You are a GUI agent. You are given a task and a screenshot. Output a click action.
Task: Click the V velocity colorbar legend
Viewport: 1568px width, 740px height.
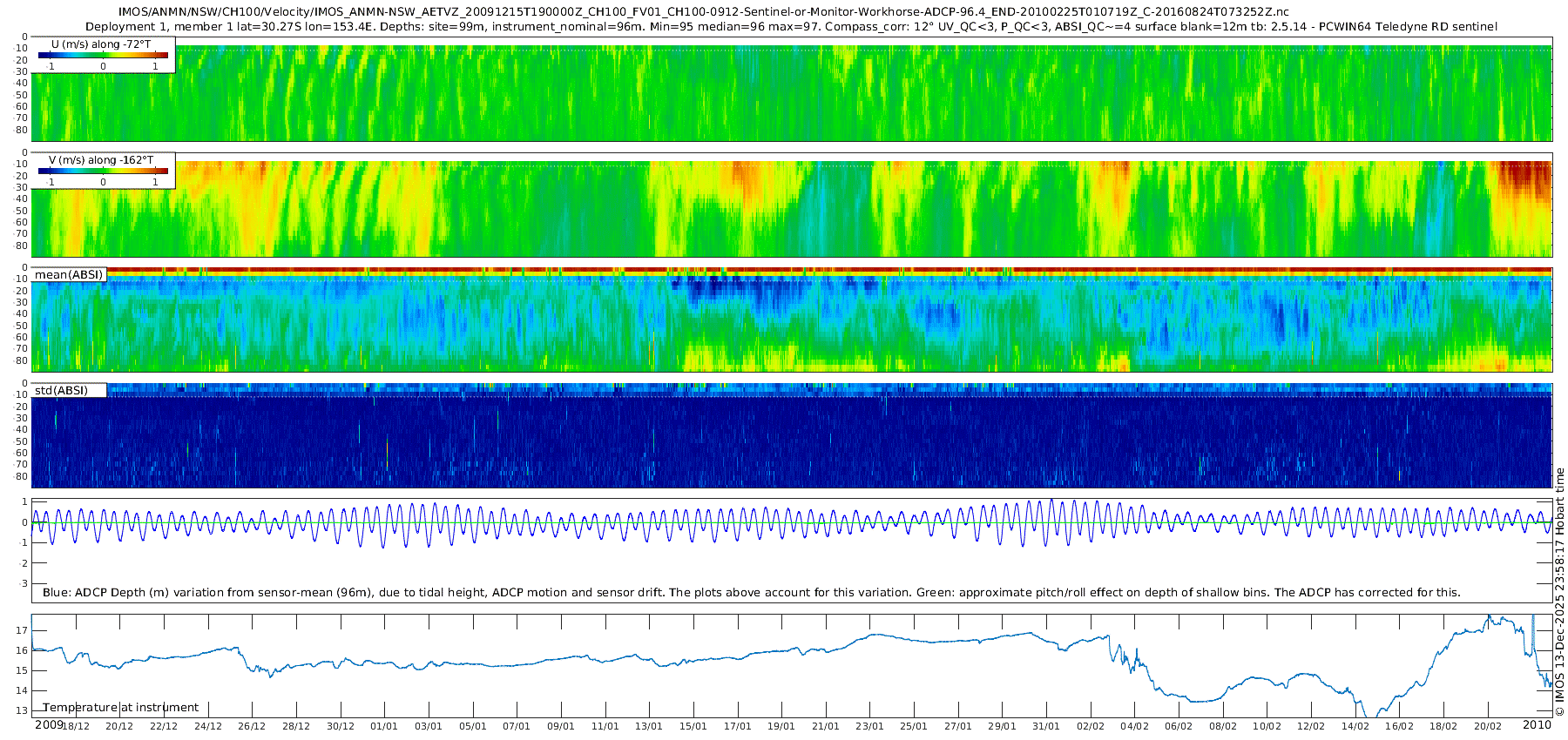pyautogui.click(x=103, y=172)
